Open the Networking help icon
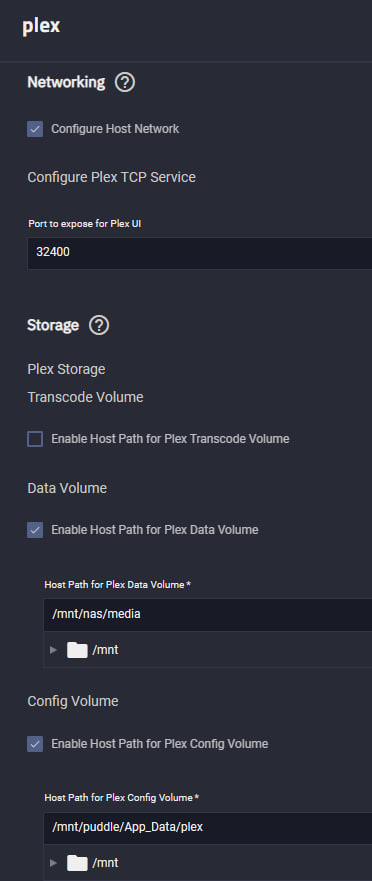372x881 pixels. pyautogui.click(x=125, y=83)
